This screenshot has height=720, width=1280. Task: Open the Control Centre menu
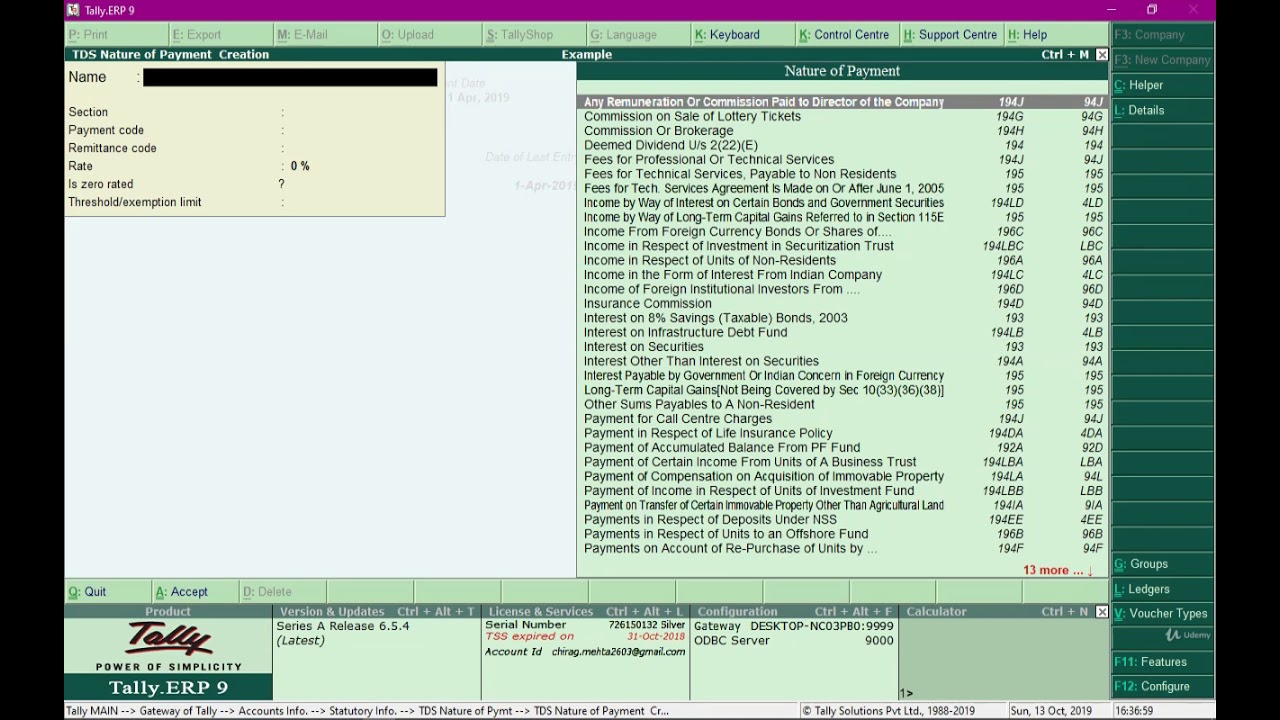pyautogui.click(x=844, y=35)
